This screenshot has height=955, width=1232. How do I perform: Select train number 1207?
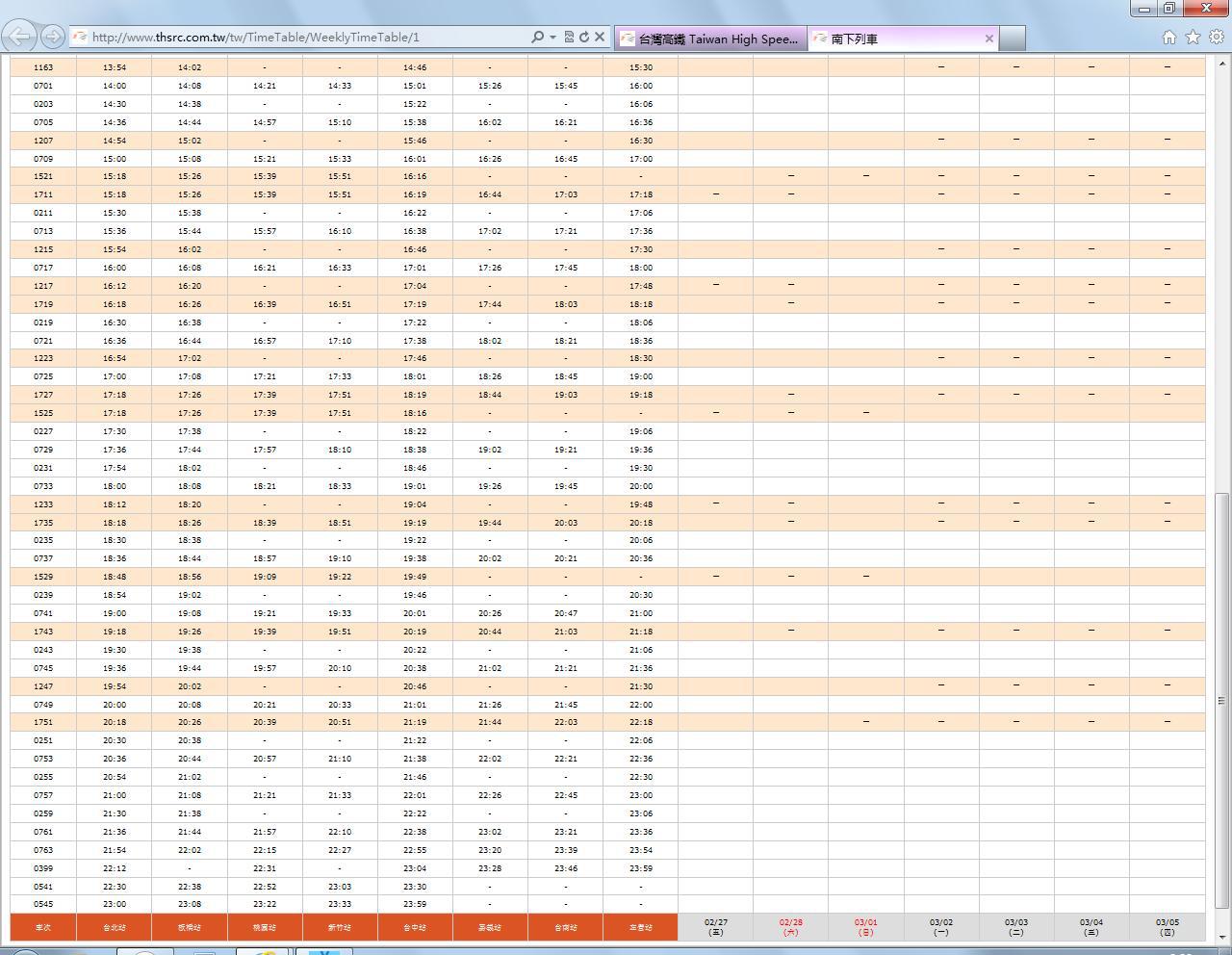(43, 141)
